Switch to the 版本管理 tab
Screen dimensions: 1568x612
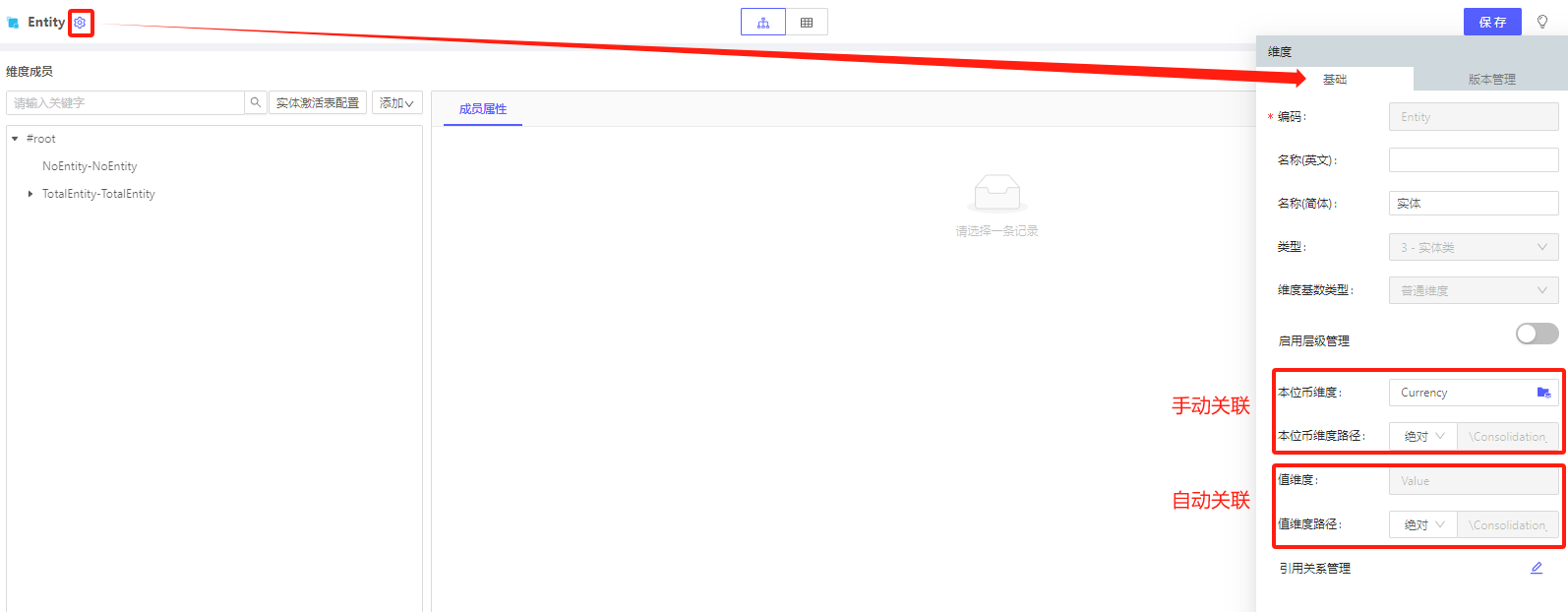1491,80
